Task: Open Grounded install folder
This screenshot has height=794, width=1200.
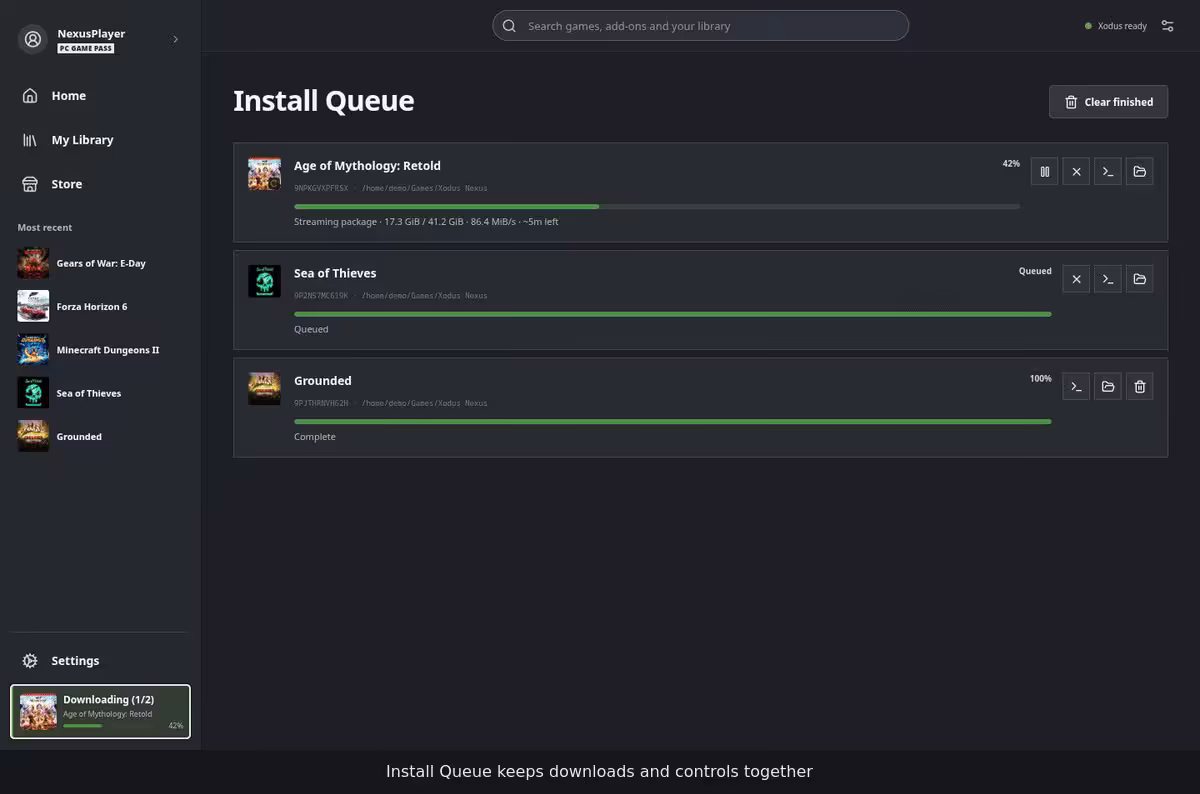Action: pos(1108,386)
